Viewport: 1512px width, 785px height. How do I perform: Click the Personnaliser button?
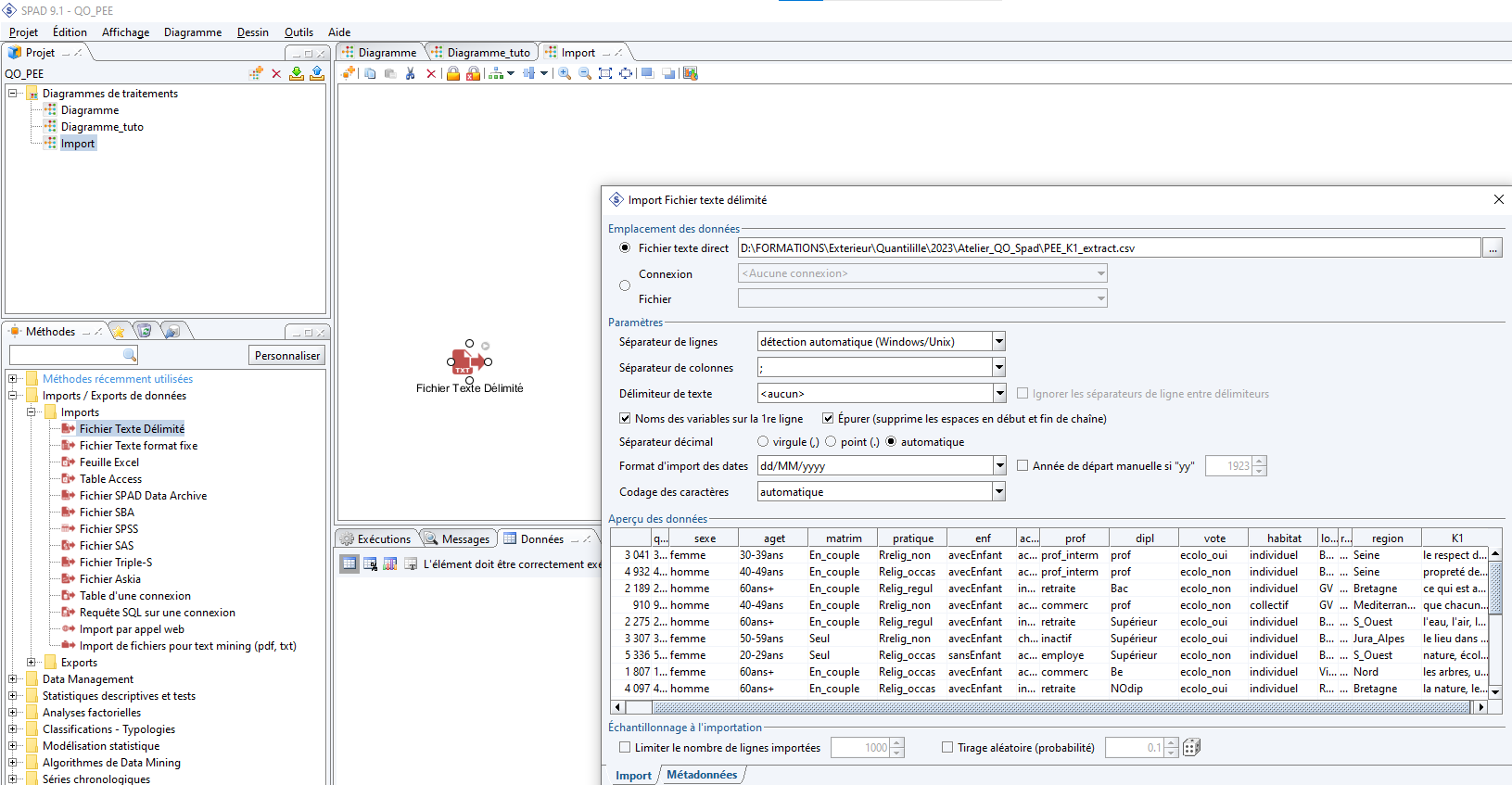(287, 355)
